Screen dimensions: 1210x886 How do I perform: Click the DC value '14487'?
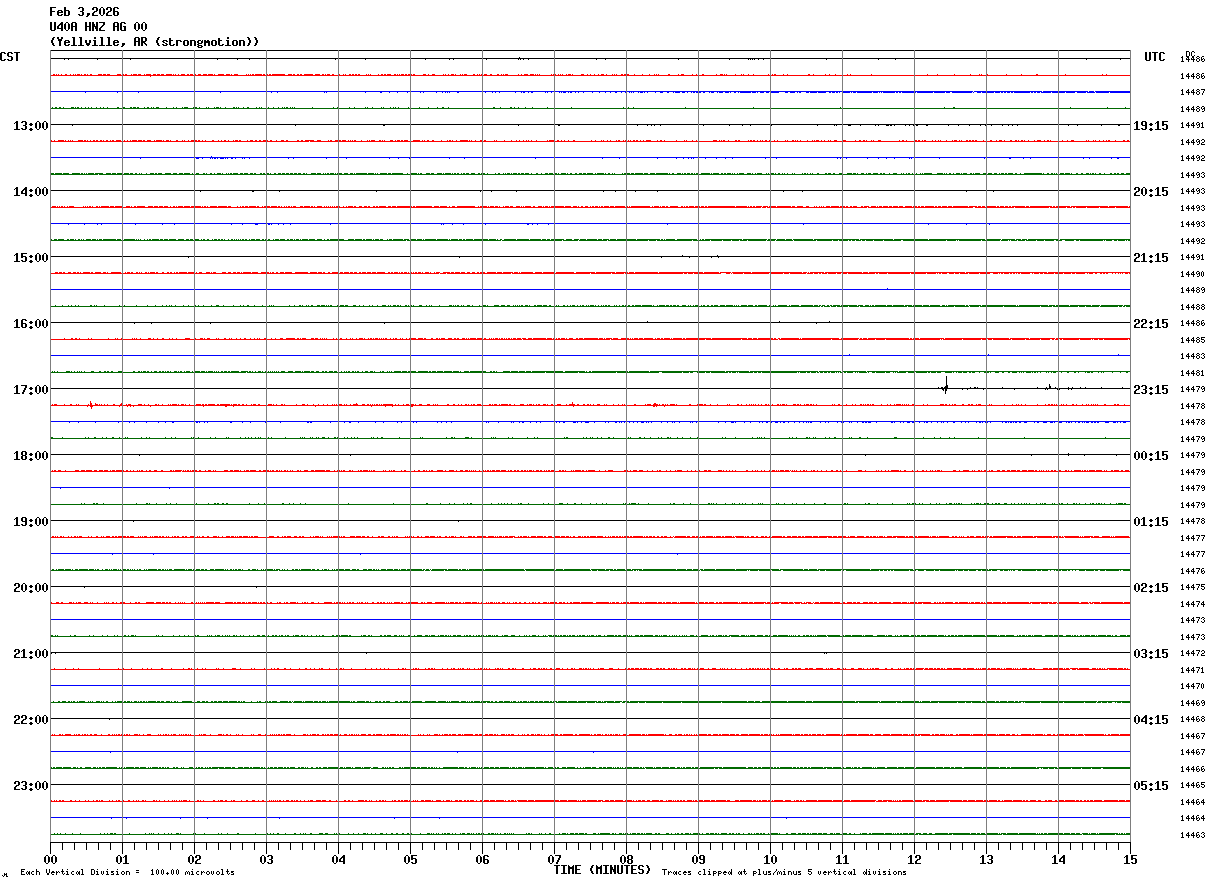tap(1192, 92)
